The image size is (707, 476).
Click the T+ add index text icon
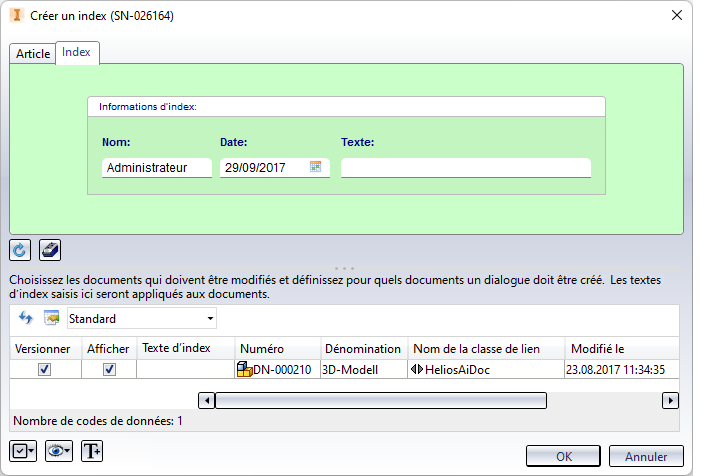pyautogui.click(x=92, y=451)
